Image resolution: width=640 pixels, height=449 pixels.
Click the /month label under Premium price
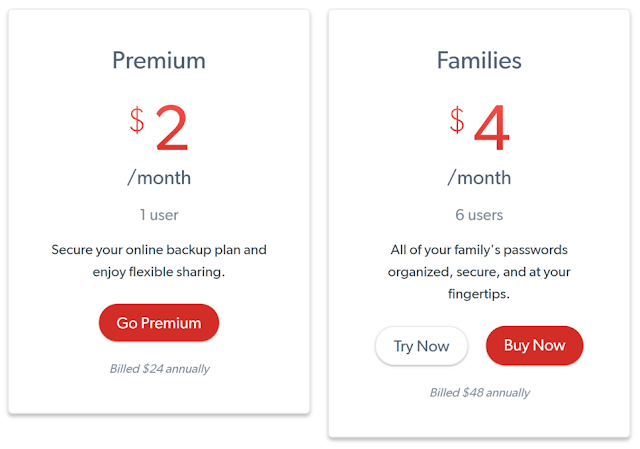click(159, 178)
